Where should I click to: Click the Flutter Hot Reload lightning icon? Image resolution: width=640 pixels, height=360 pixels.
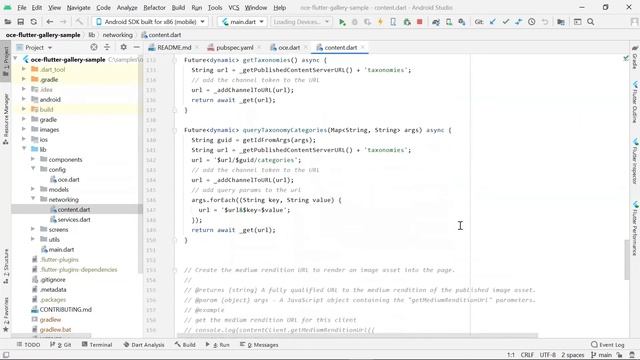(x=380, y=22)
